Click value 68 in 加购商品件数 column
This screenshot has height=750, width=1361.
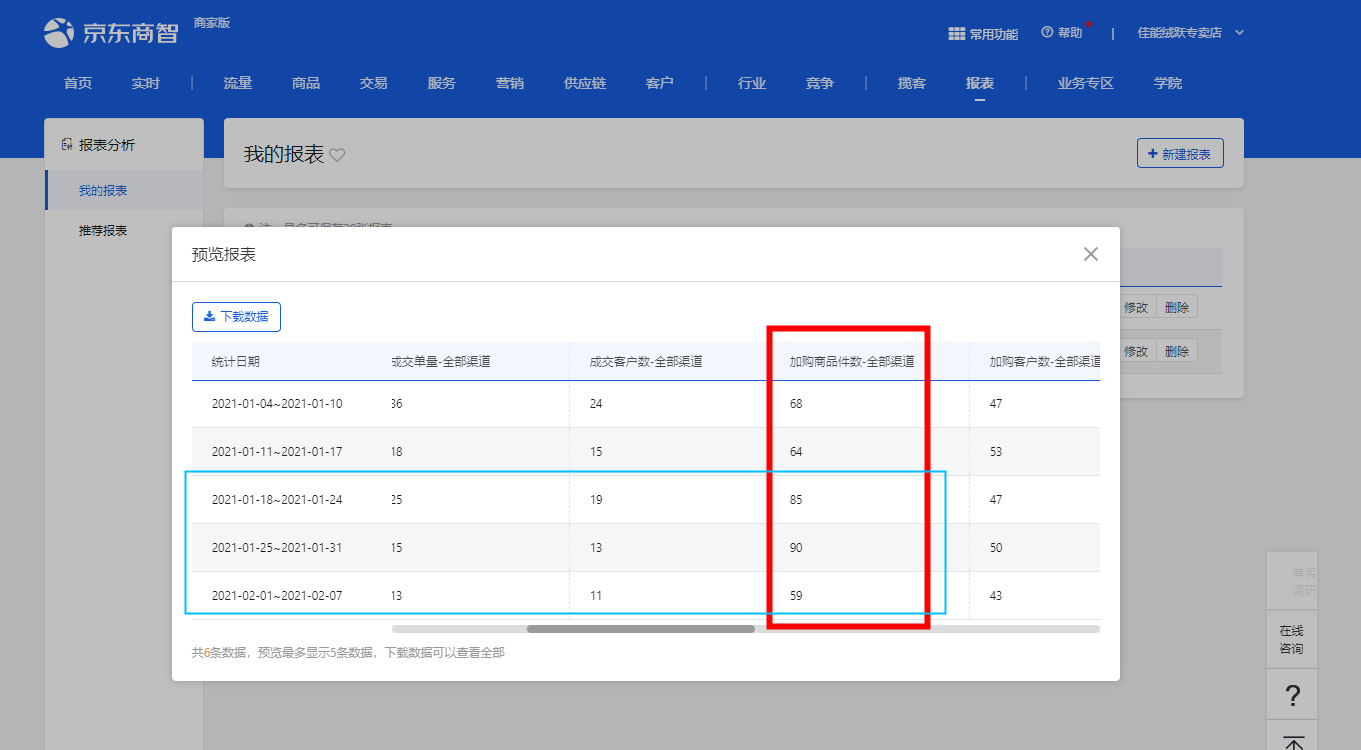coord(796,404)
